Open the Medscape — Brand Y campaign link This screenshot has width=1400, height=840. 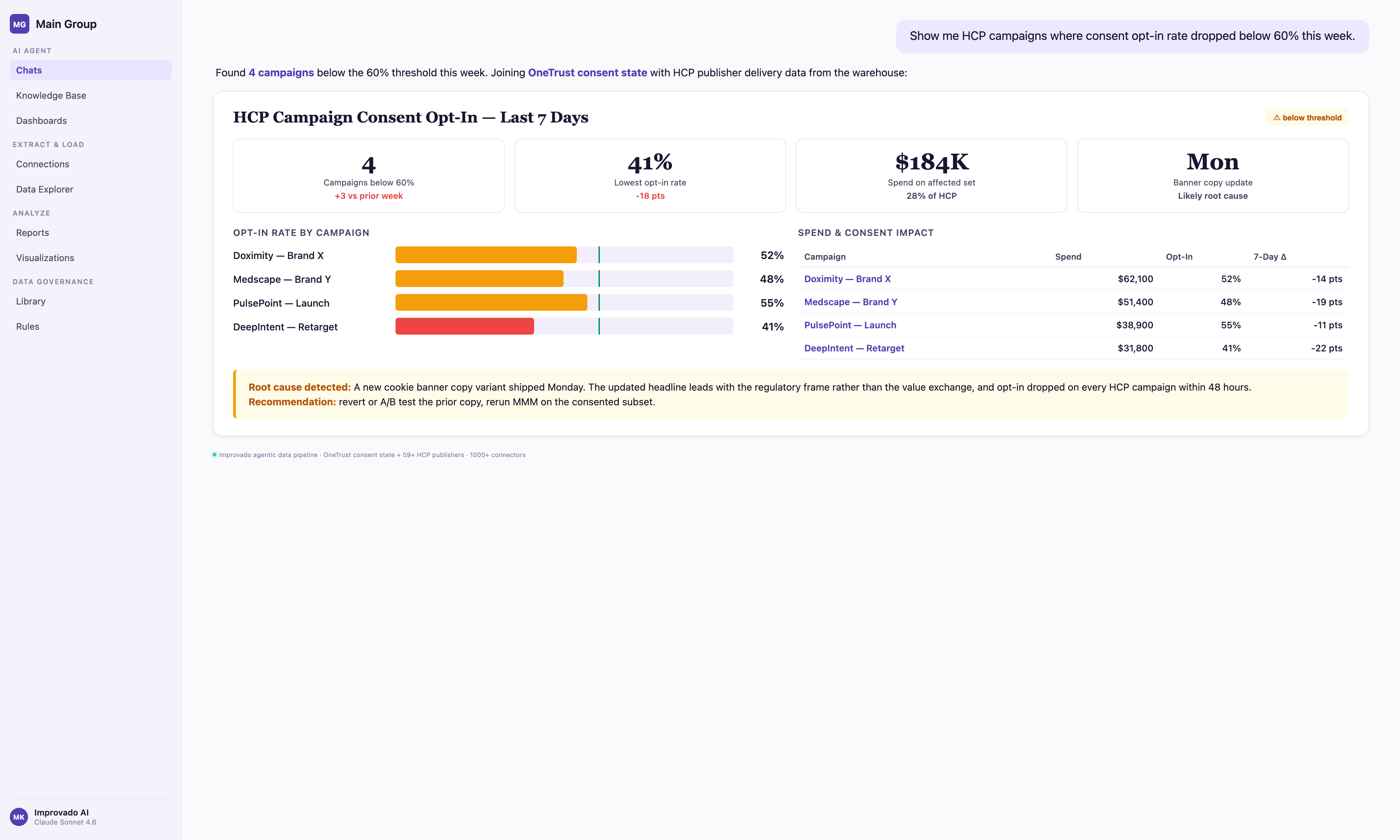pos(850,302)
